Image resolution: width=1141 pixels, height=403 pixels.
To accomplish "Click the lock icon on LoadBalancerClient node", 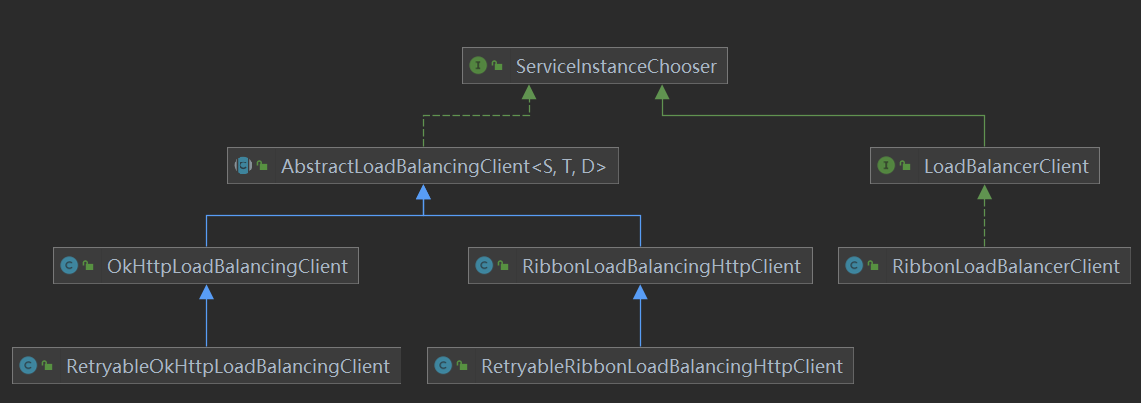I will 905,166.
